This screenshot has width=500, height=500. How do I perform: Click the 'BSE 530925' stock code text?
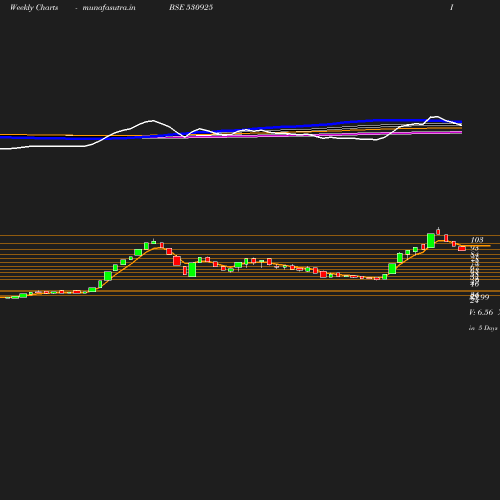(191, 7)
